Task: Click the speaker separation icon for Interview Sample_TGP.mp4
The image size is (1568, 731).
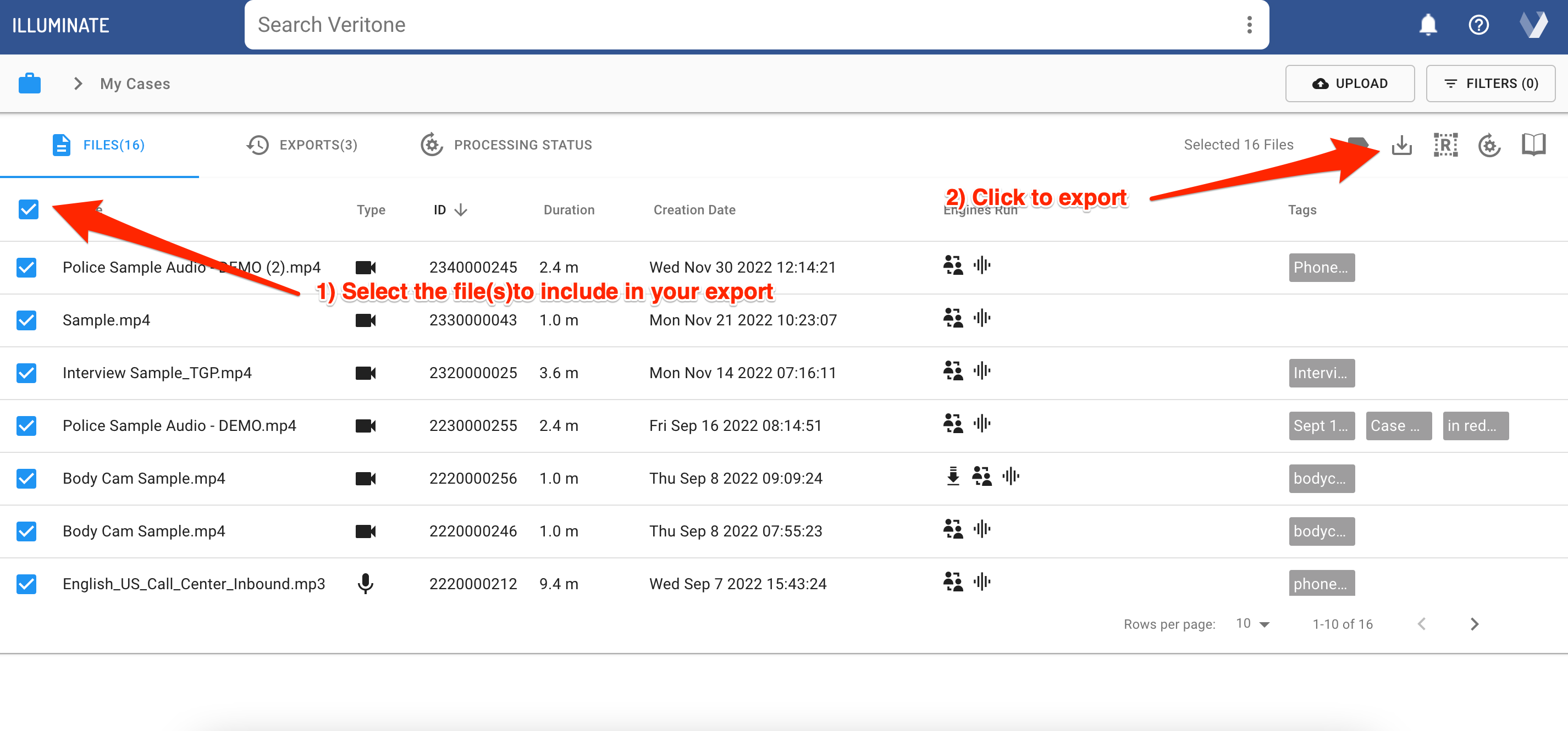Action: 953,370
